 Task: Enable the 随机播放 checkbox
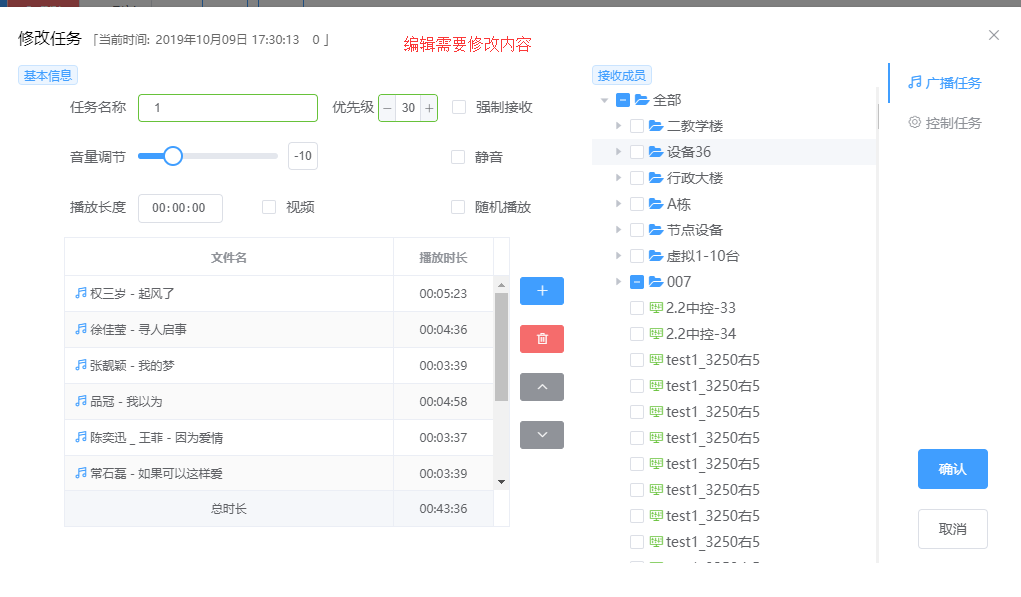pyautogui.click(x=459, y=207)
